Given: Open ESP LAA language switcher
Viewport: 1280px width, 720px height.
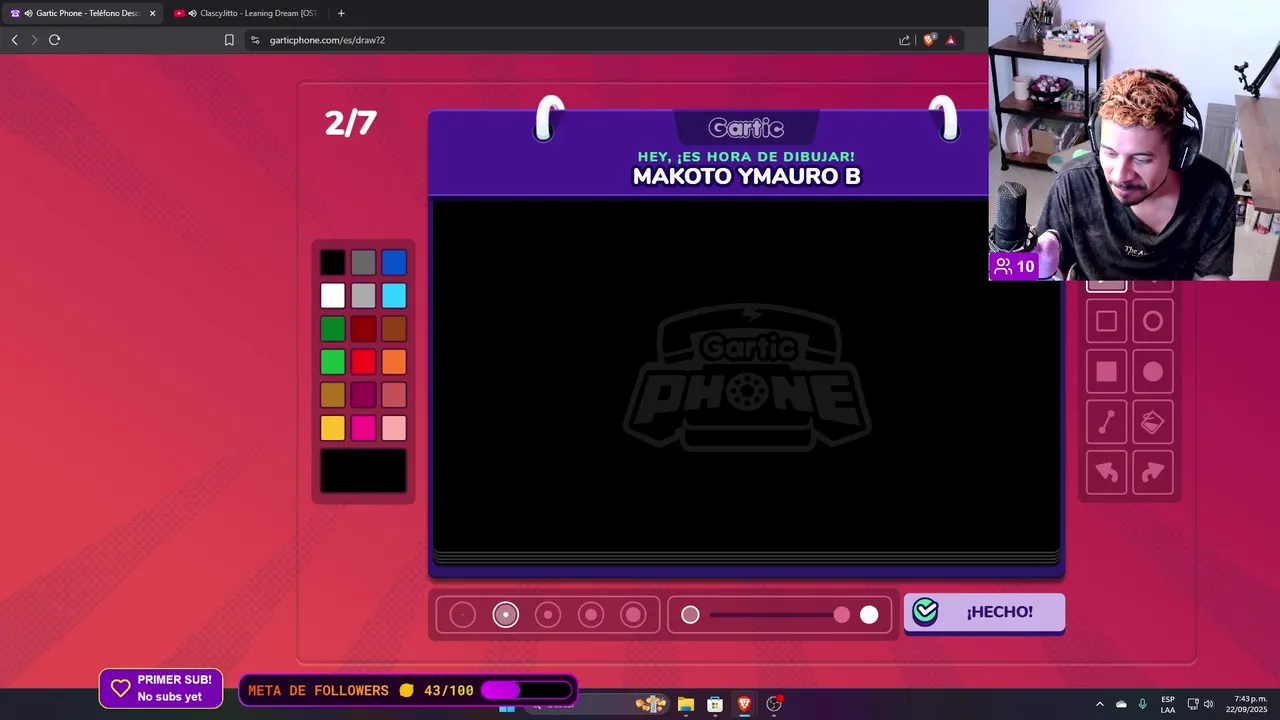Looking at the screenshot, I should pyautogui.click(x=1168, y=704).
